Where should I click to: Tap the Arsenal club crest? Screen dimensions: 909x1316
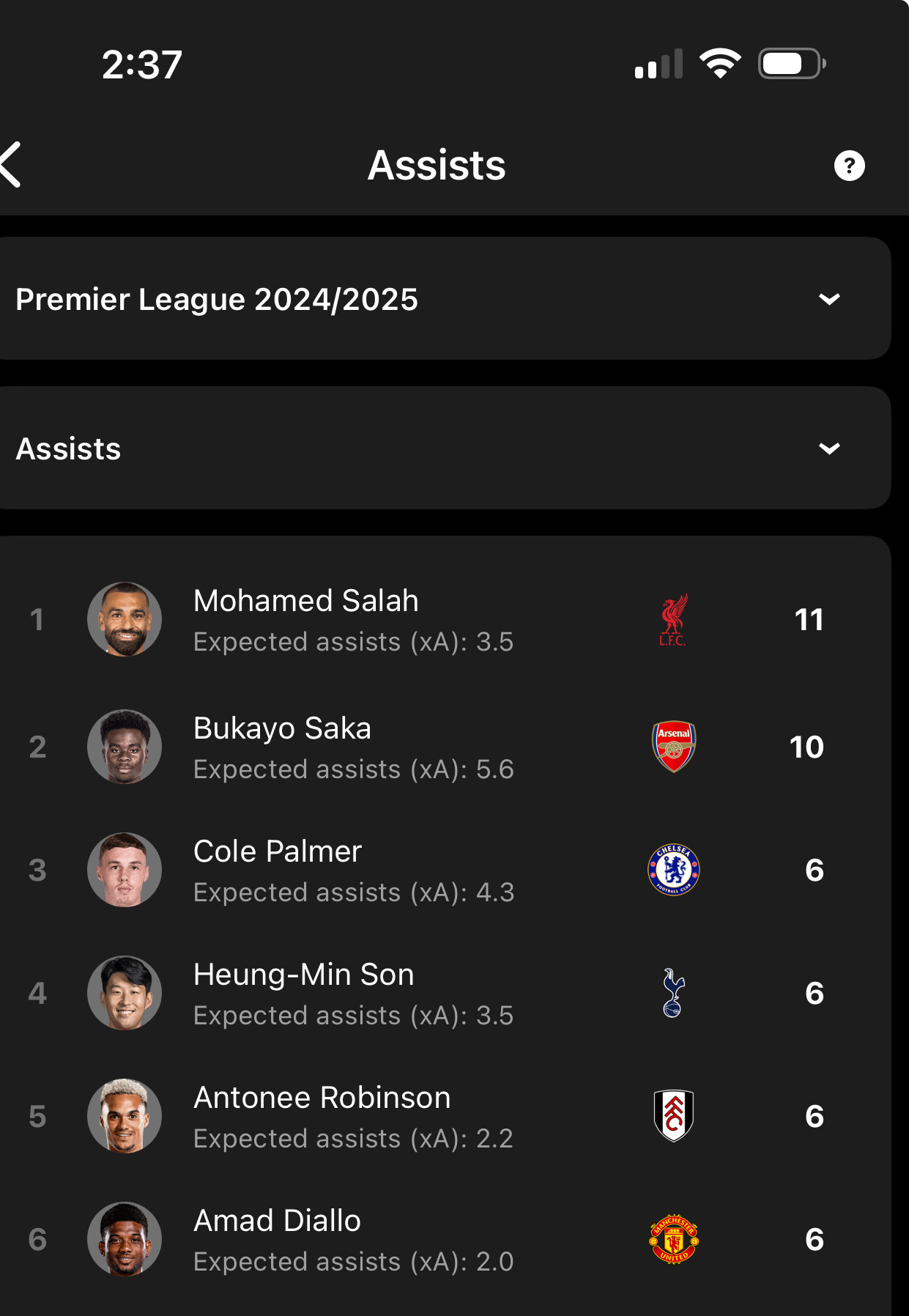(674, 747)
